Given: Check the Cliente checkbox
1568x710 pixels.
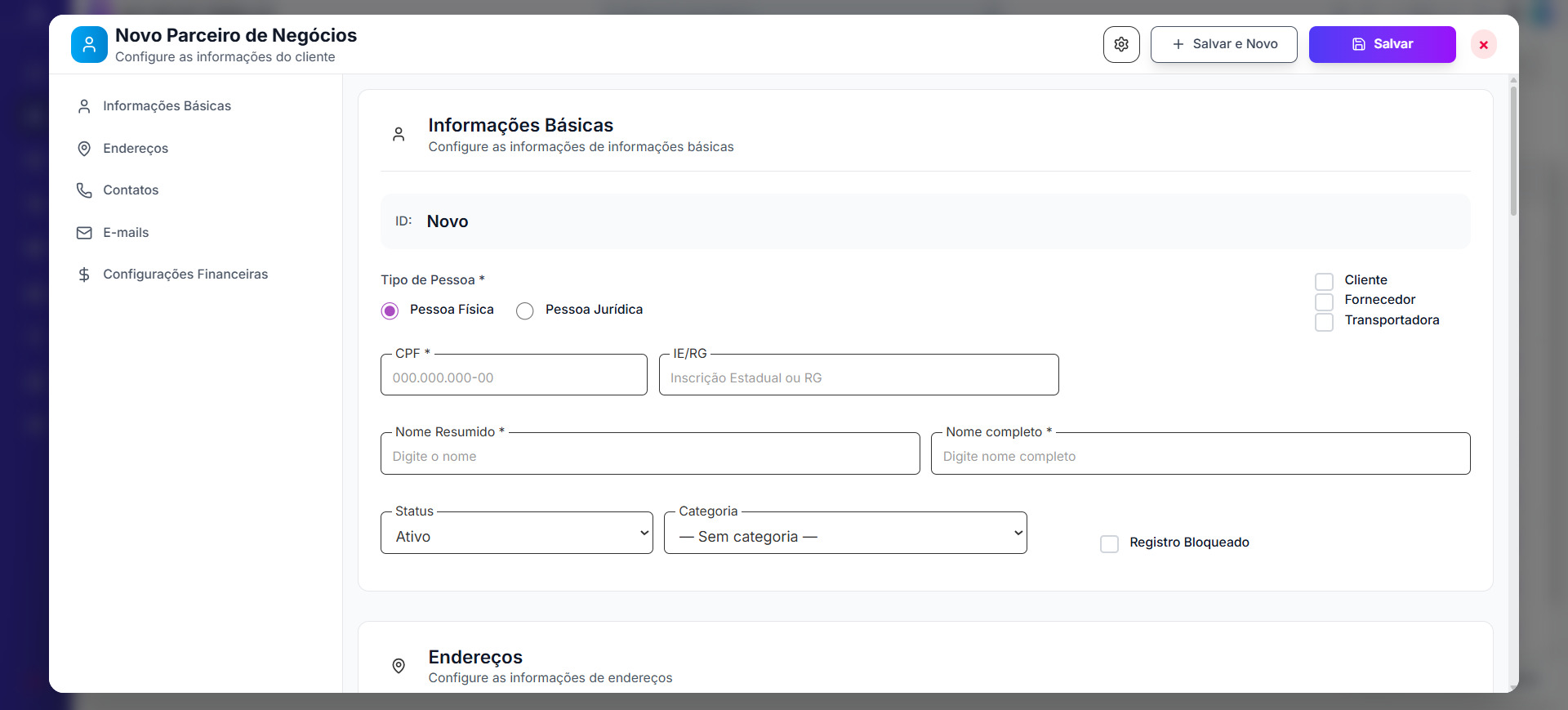Looking at the screenshot, I should point(1324,281).
